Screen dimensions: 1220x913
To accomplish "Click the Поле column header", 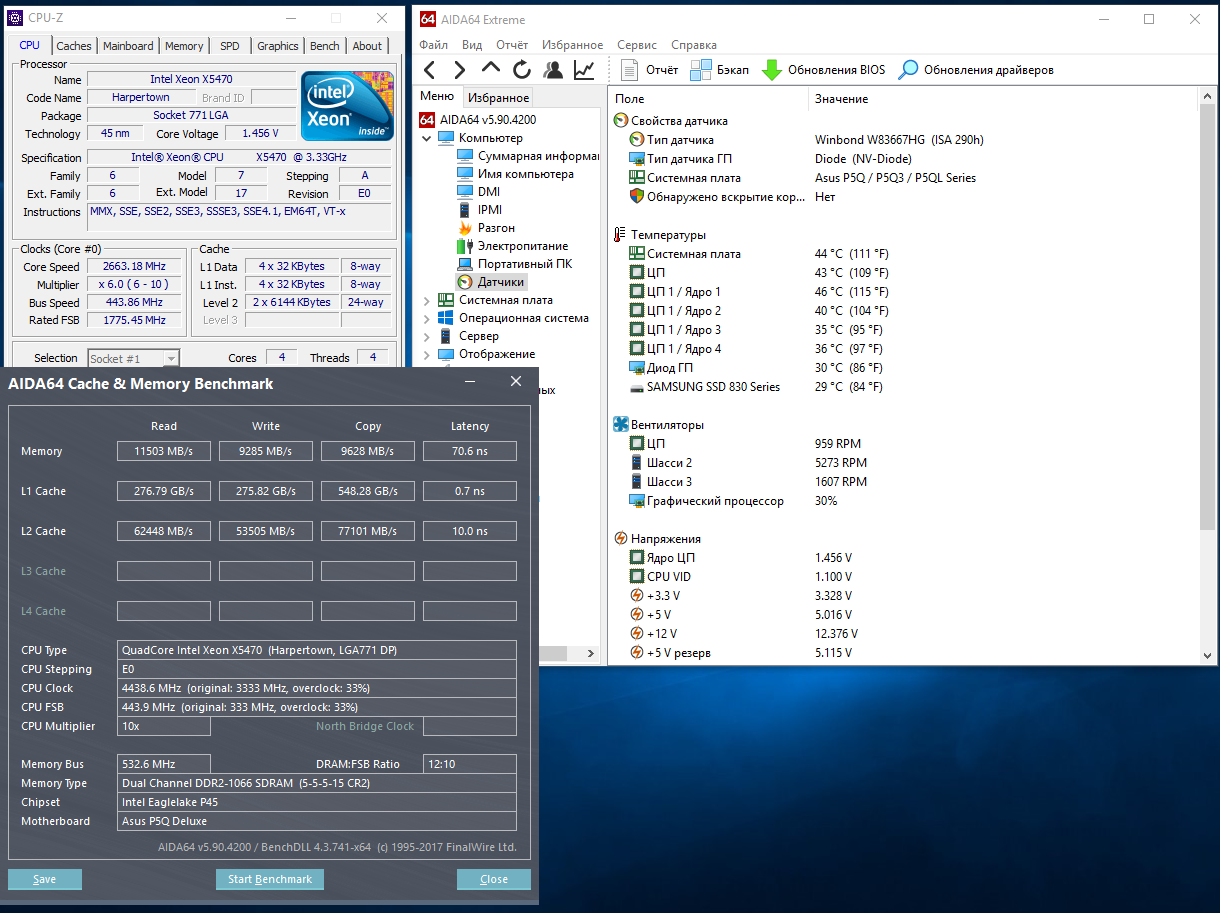I will point(709,99).
